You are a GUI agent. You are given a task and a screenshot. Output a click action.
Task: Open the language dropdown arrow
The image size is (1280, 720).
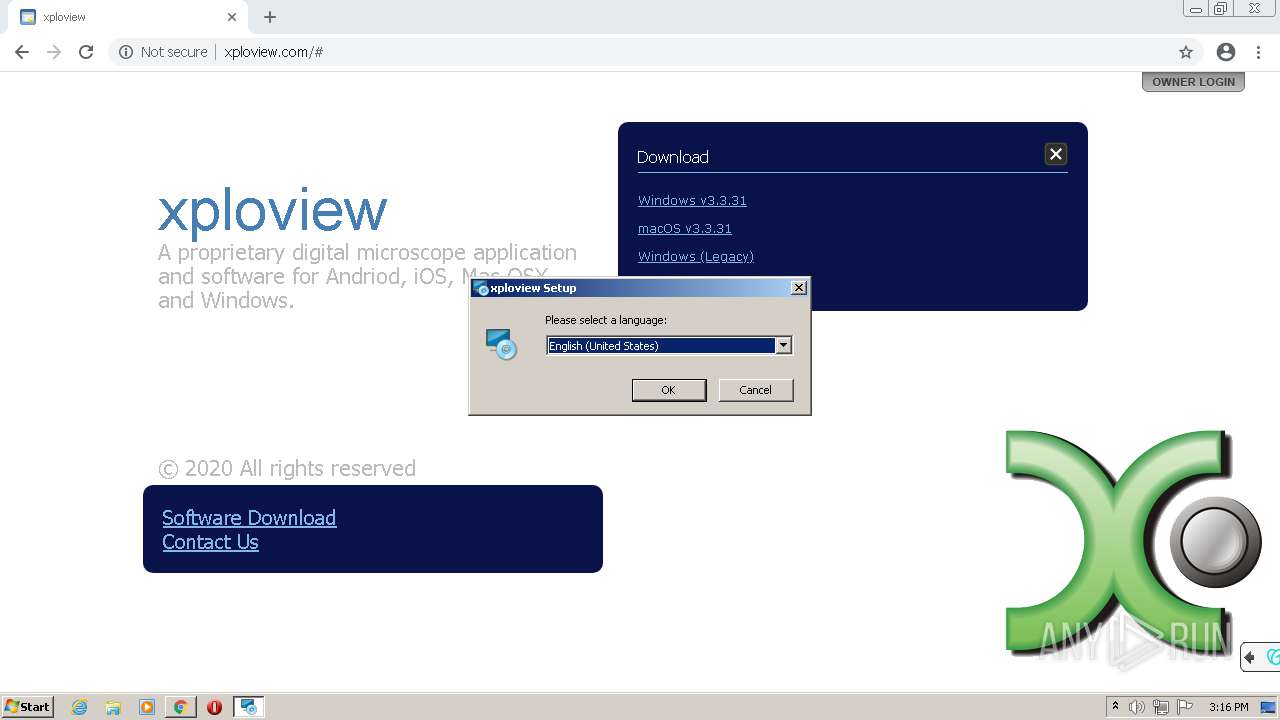point(784,346)
